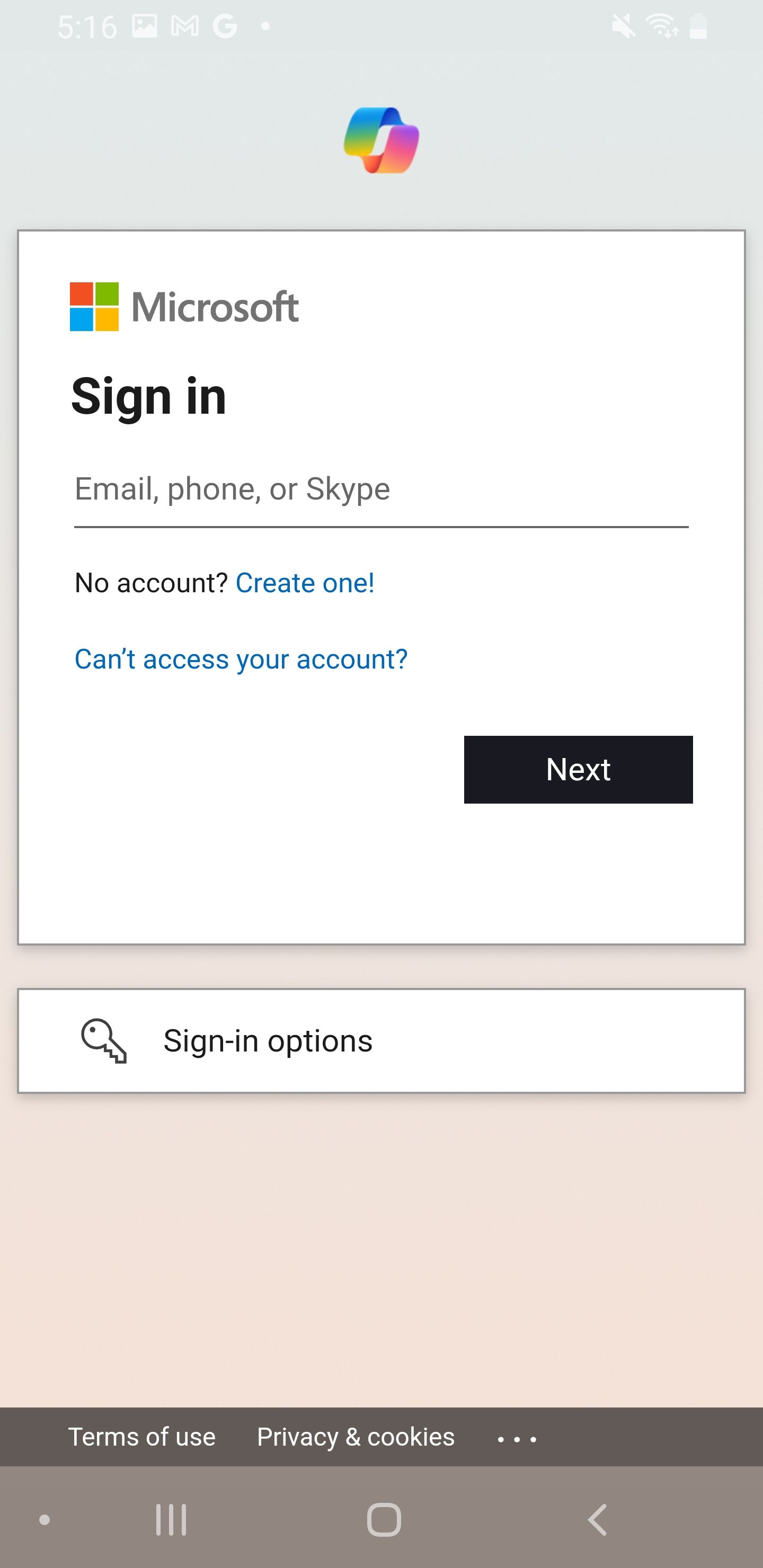Click the Copilot logo at top

click(x=381, y=139)
